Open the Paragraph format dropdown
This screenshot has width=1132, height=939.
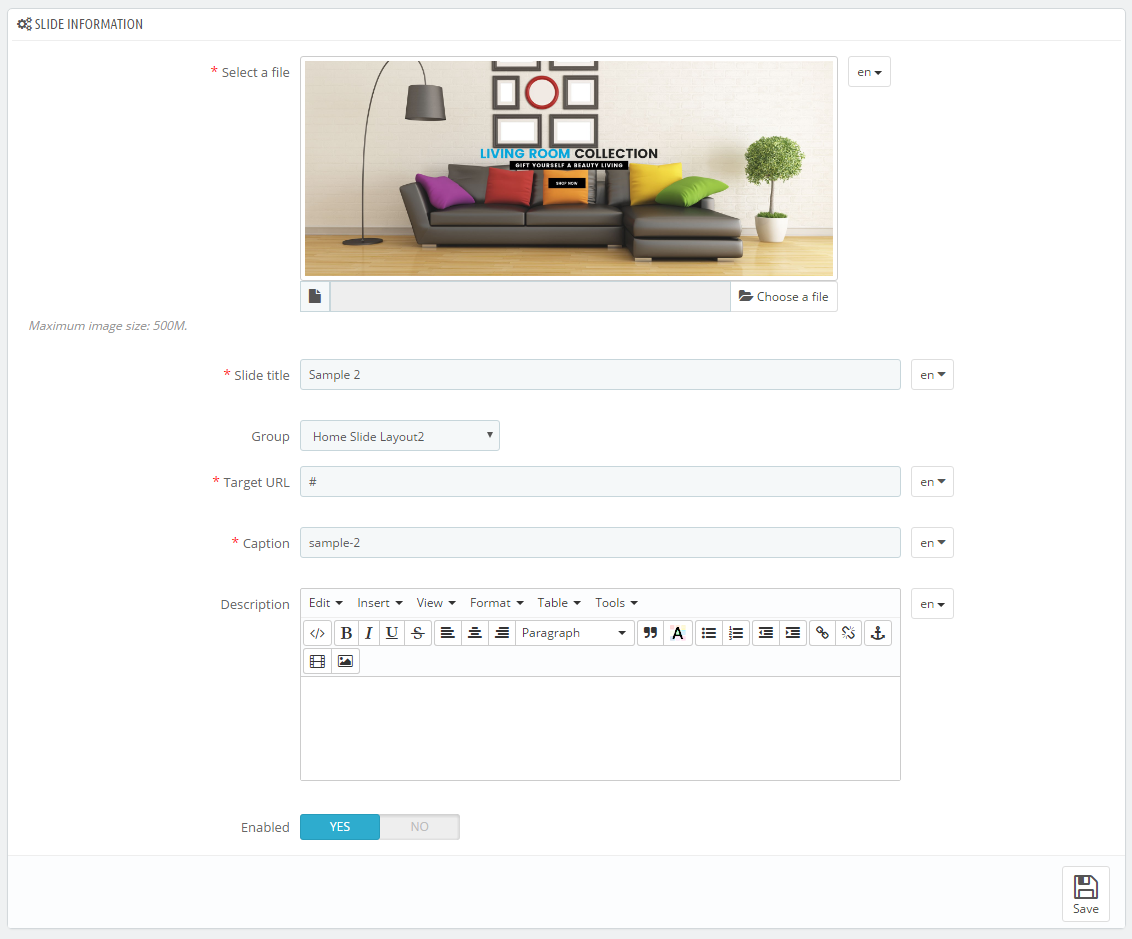tap(575, 633)
